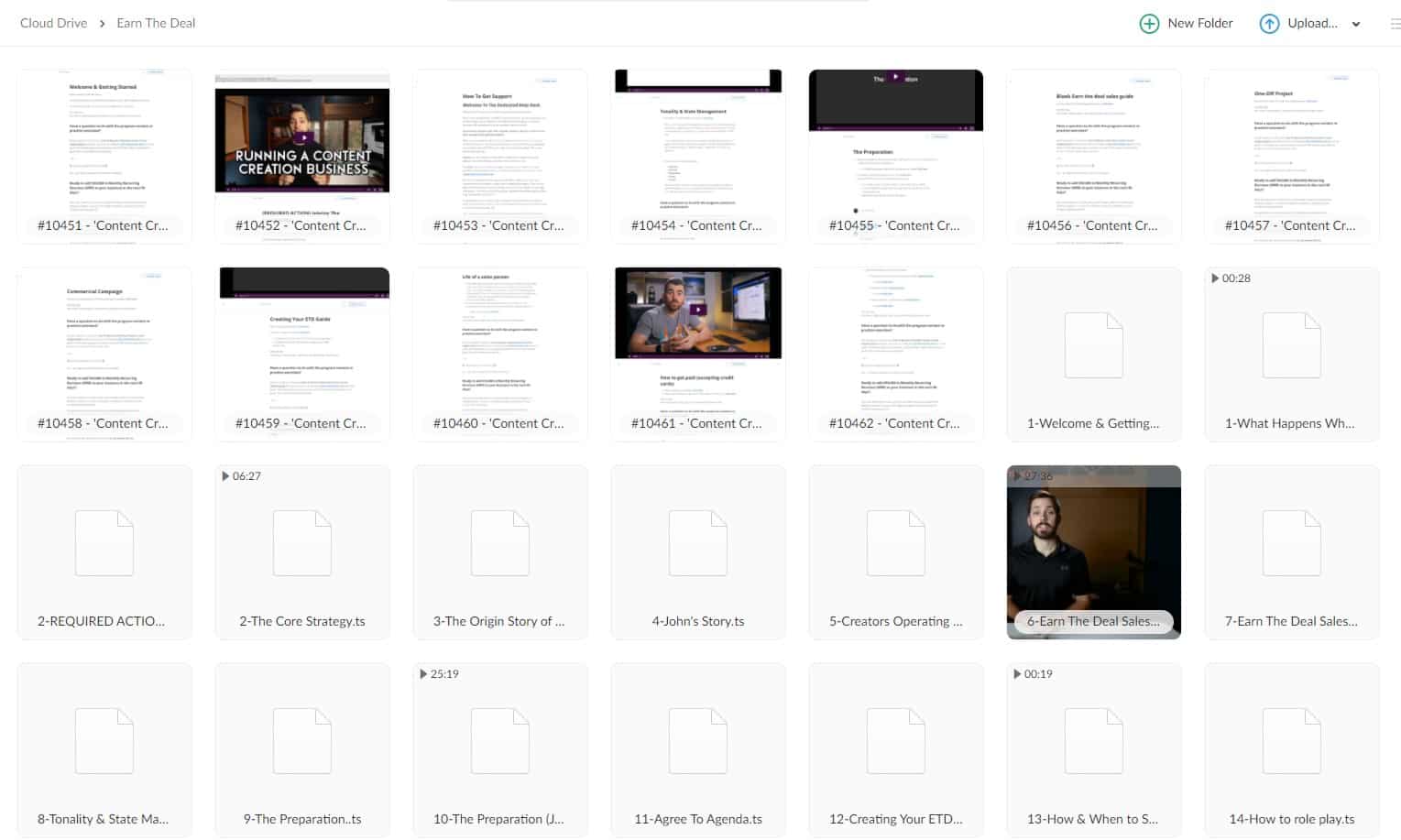This screenshot has width=1401, height=840.
Task: Click the Upload button text
Action: click(1312, 23)
